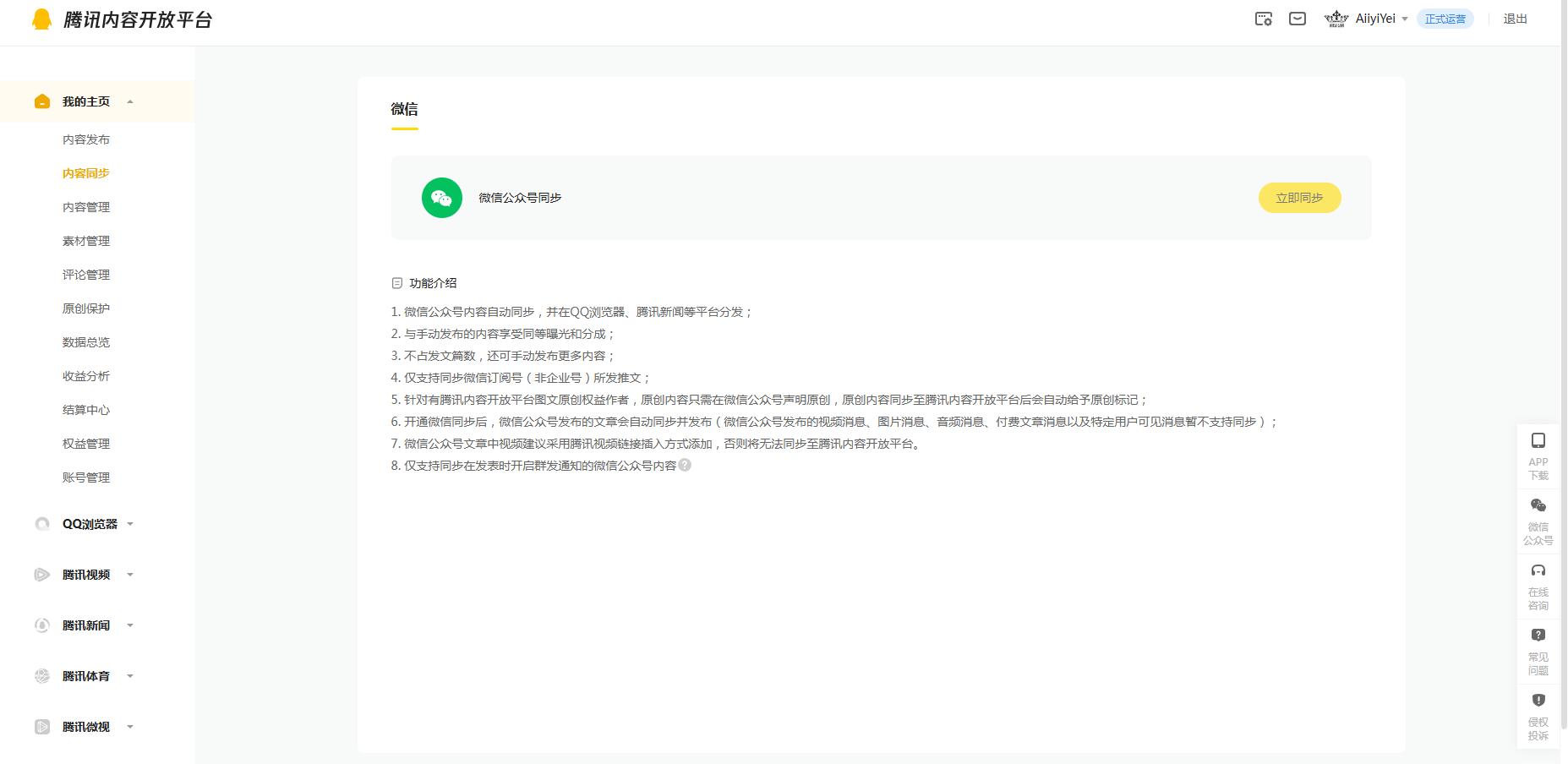The height and width of the screenshot is (764, 1568).
Task: Click the Tencent penguin logo icon
Action: (x=41, y=19)
